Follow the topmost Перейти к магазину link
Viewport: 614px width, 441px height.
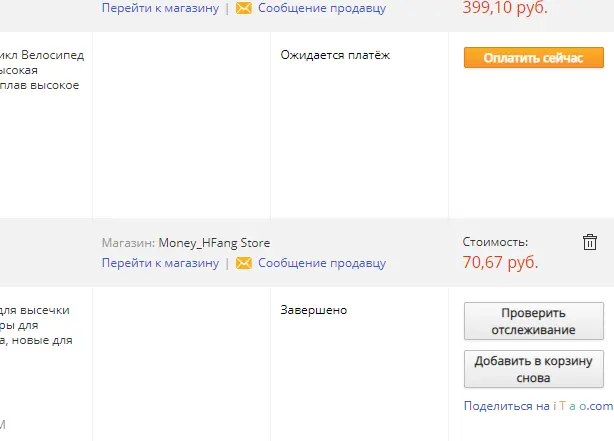pos(160,8)
